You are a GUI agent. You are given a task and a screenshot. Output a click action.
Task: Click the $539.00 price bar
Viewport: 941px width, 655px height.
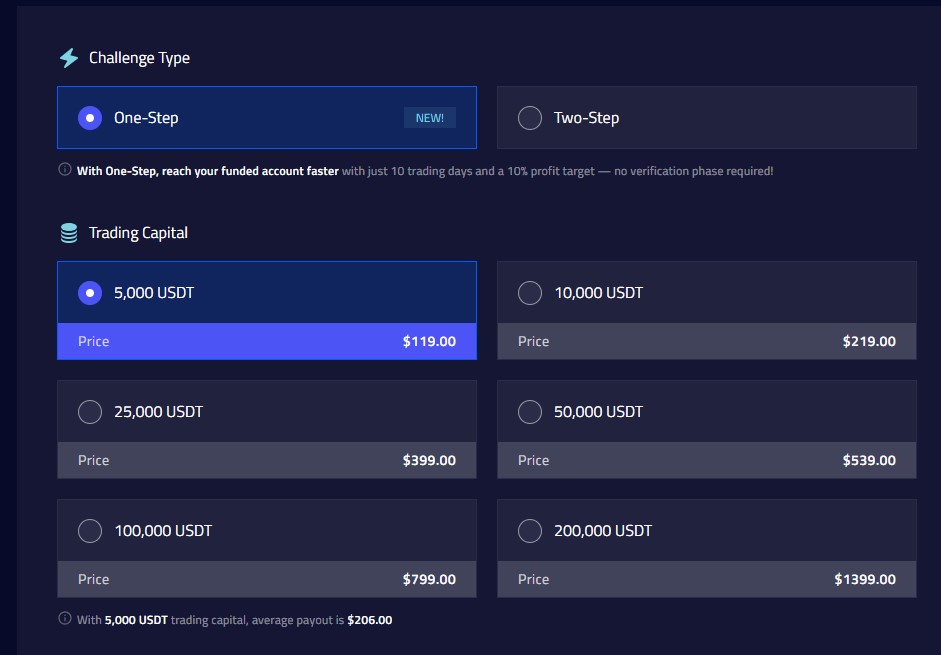[707, 460]
